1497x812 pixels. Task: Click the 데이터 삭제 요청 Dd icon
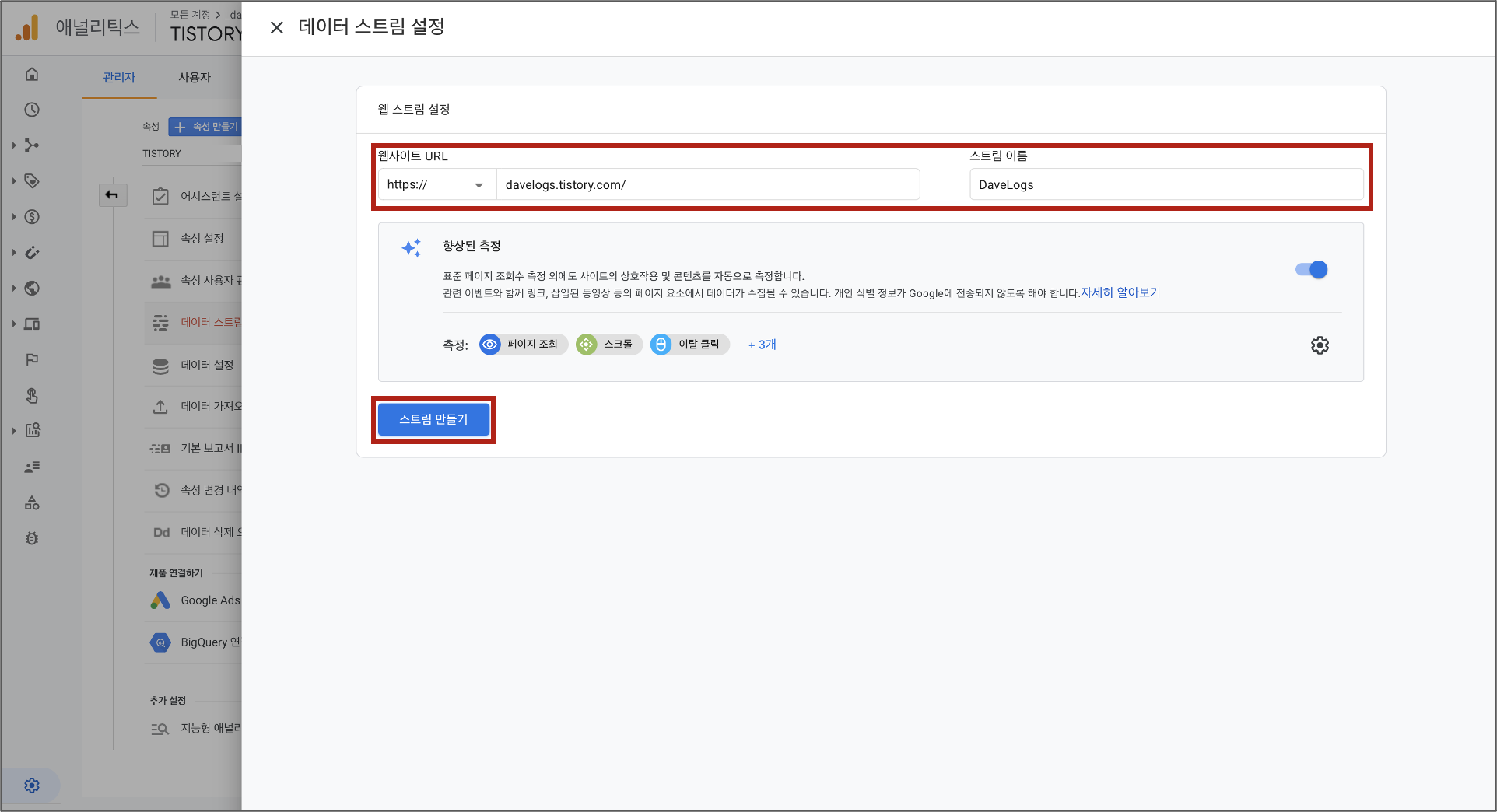[161, 532]
